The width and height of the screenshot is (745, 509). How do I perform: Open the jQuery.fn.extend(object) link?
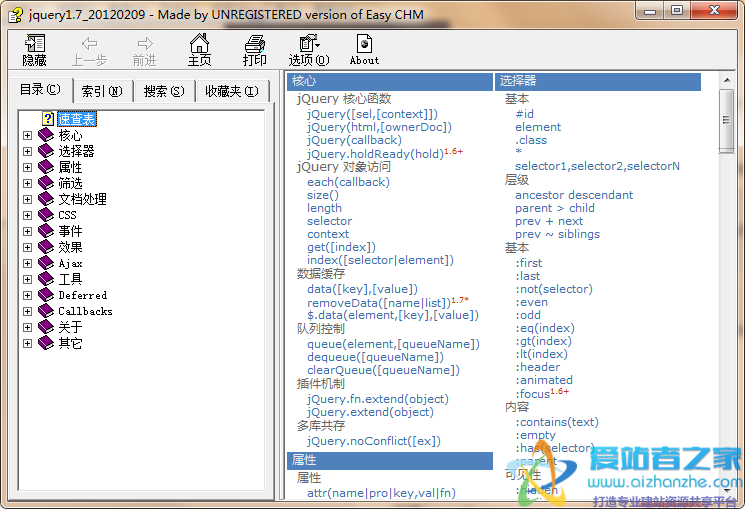pos(378,399)
